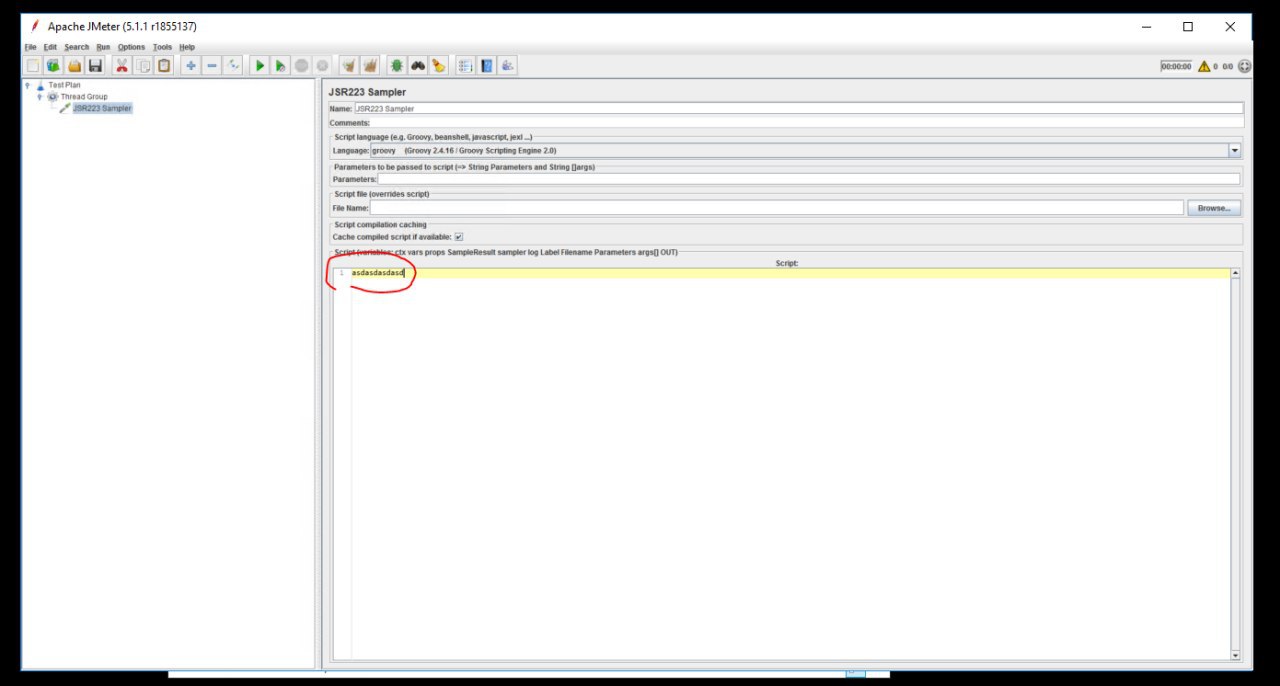Open the Edit menu
Screen dimensions: 1280x686
tap(50, 47)
